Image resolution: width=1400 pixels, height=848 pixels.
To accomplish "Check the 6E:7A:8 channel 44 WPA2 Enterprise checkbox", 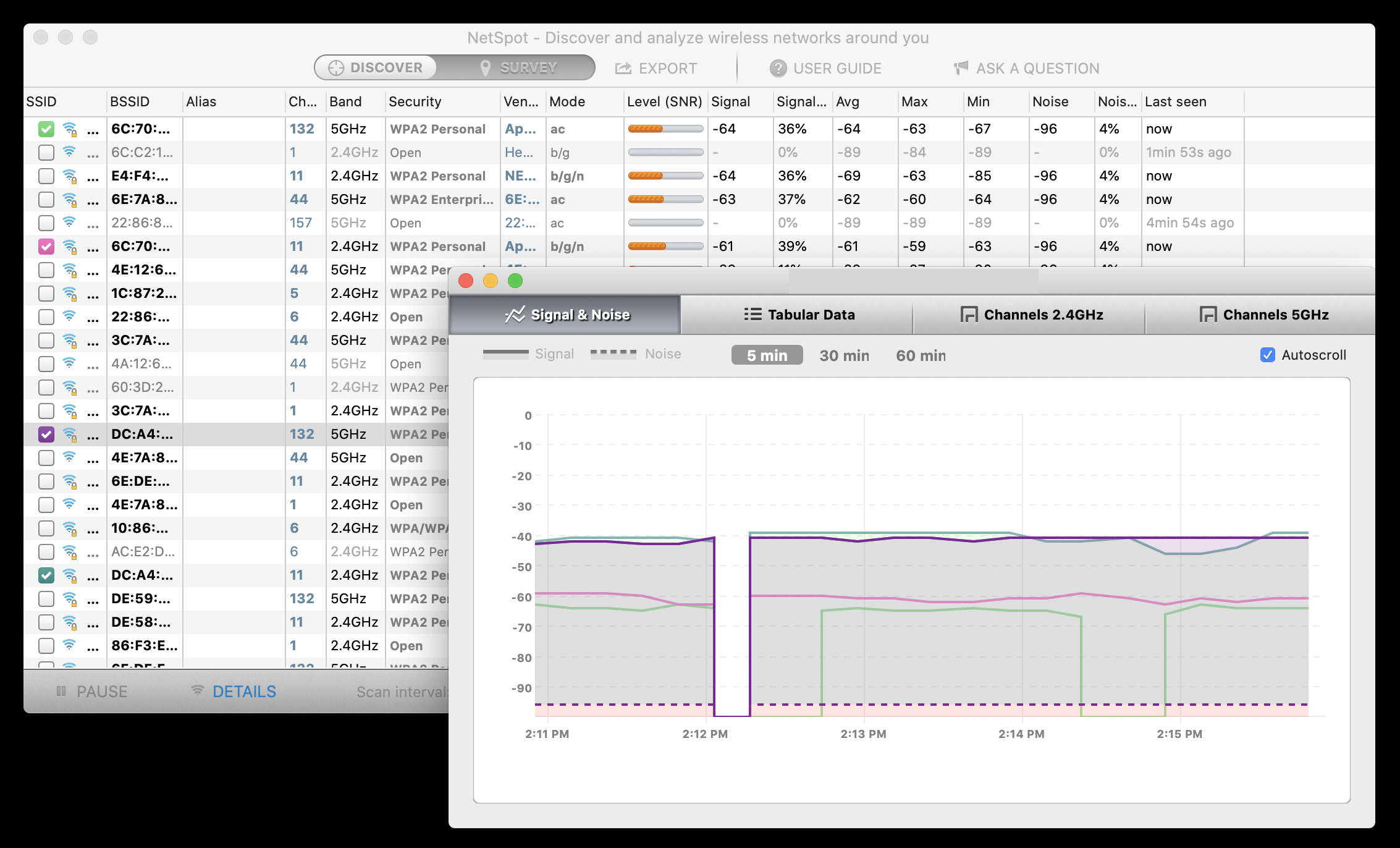I will pyautogui.click(x=46, y=200).
